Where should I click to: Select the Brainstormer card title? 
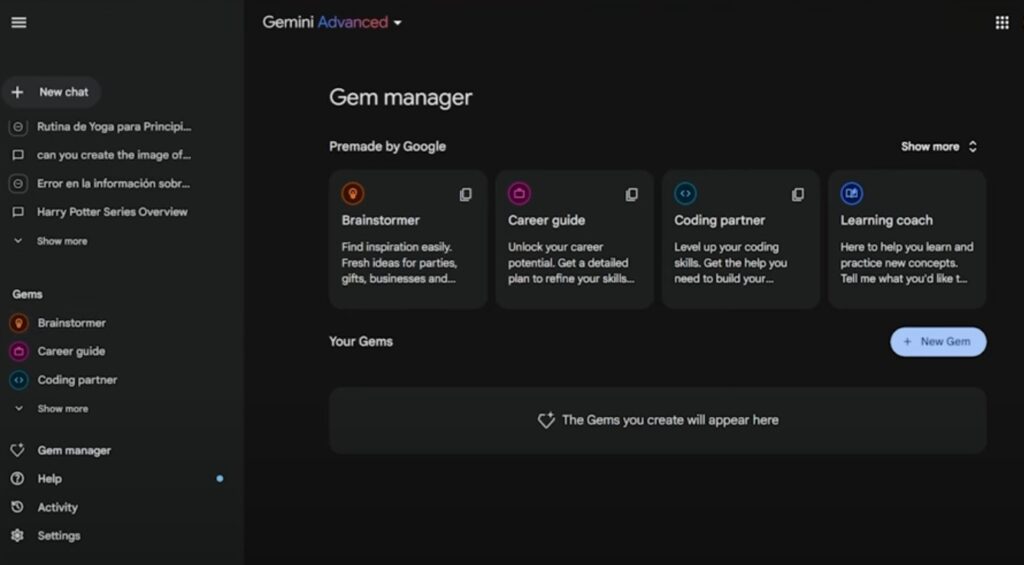click(x=381, y=220)
